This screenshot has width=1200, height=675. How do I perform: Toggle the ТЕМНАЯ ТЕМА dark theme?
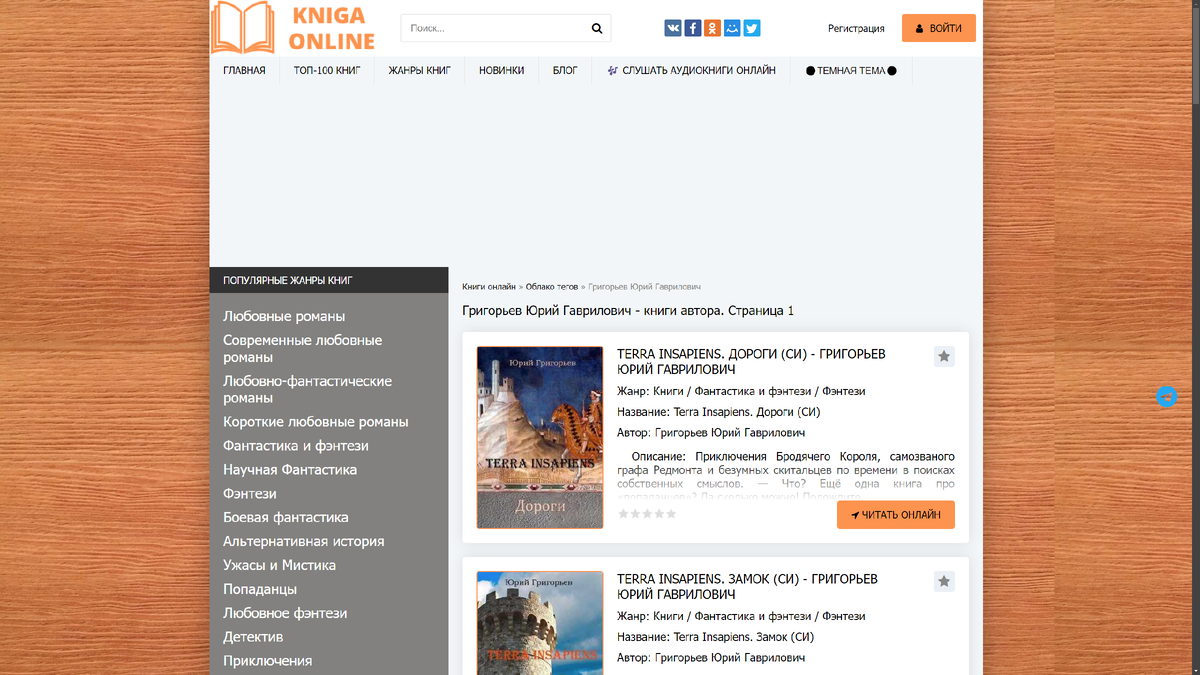(851, 71)
